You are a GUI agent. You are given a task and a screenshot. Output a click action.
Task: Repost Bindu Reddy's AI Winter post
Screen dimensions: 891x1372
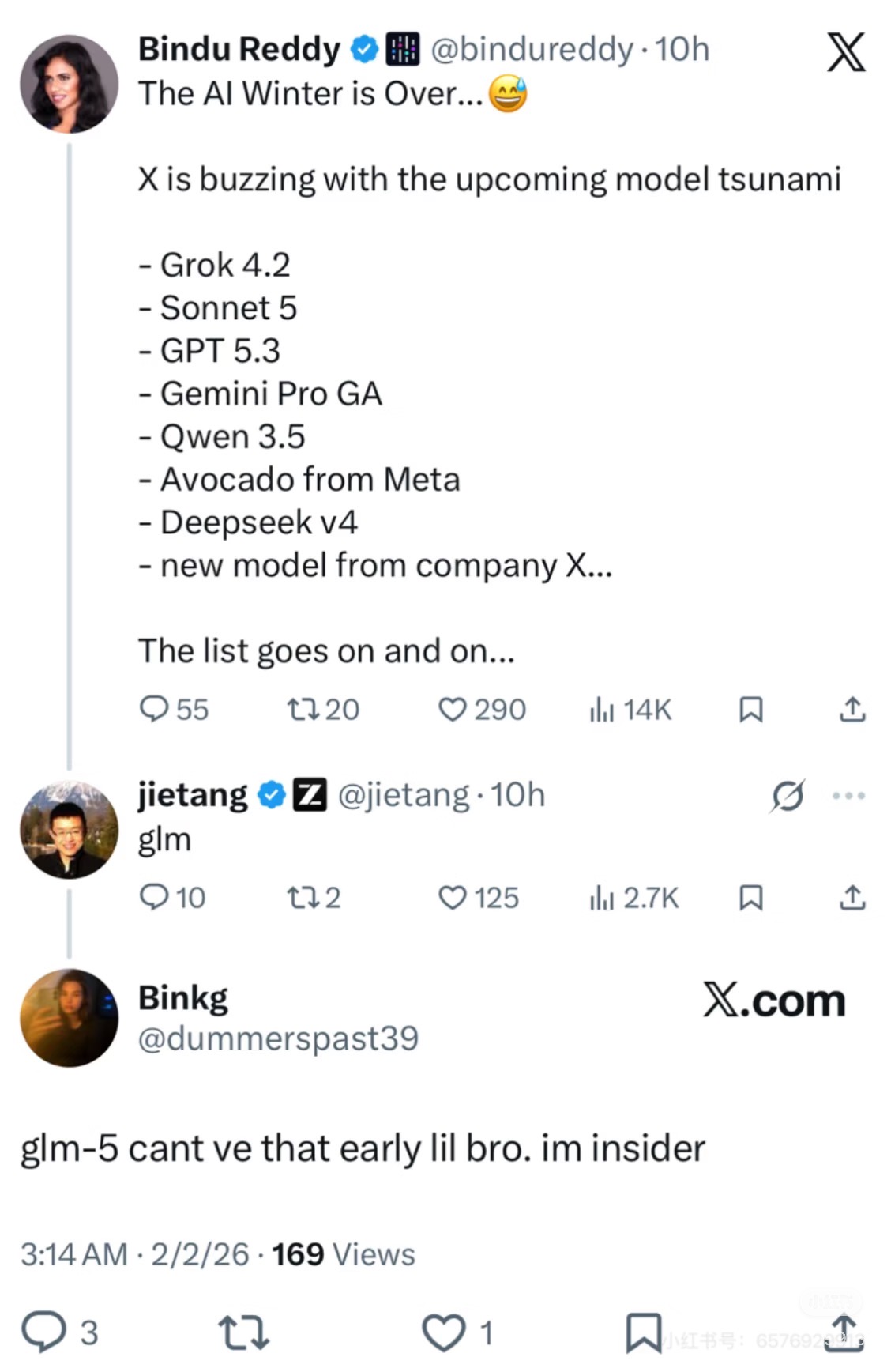[302, 709]
